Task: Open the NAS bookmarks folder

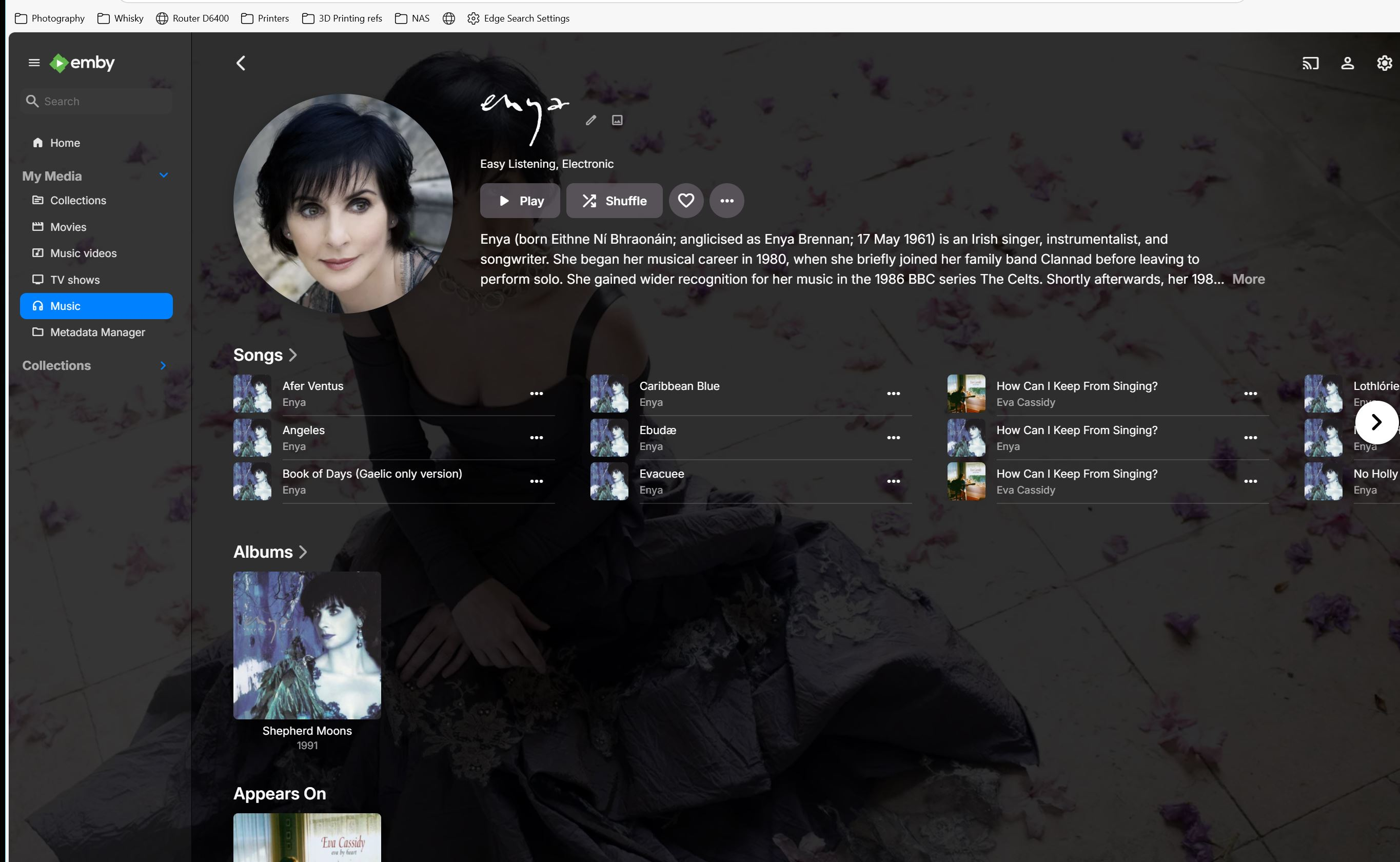Action: click(x=412, y=18)
